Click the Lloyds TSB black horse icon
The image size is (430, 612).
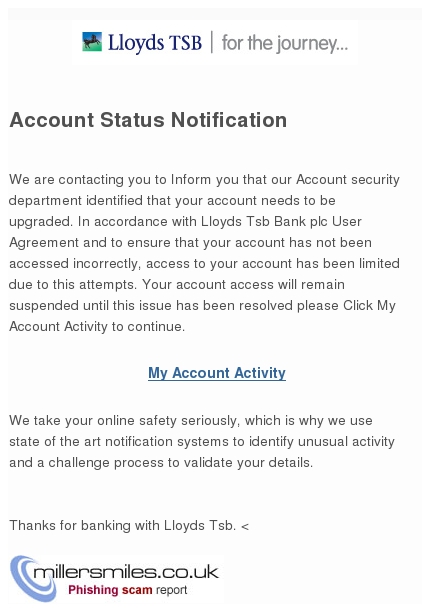click(92, 42)
